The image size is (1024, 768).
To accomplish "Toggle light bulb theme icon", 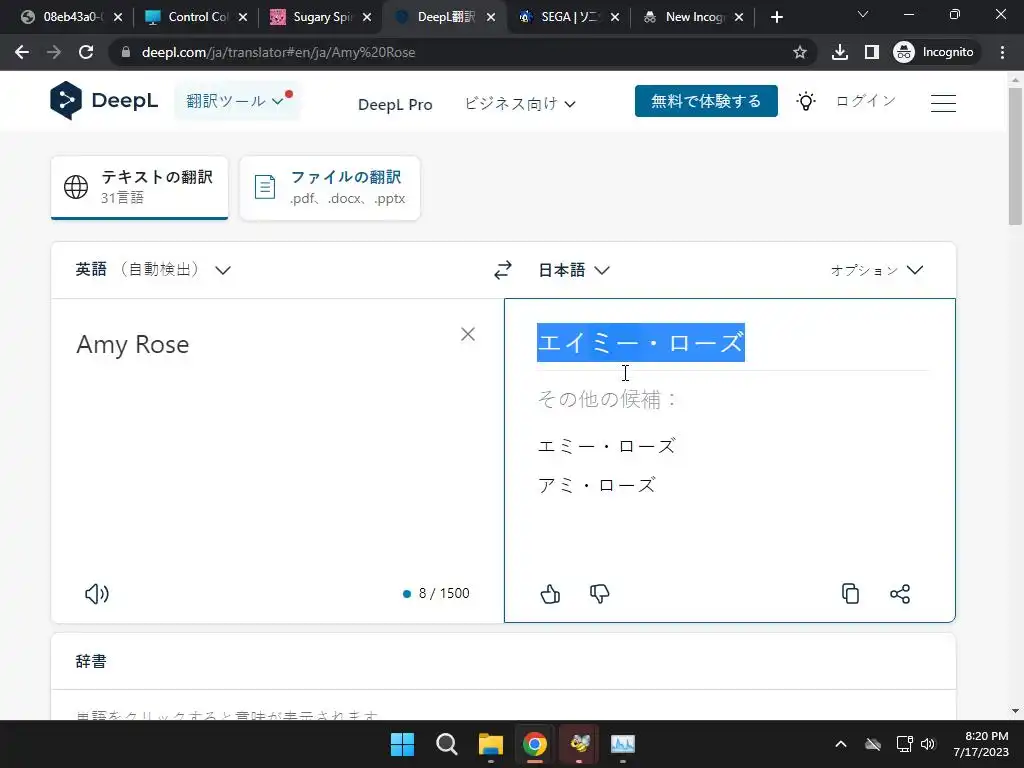I will pos(806,101).
